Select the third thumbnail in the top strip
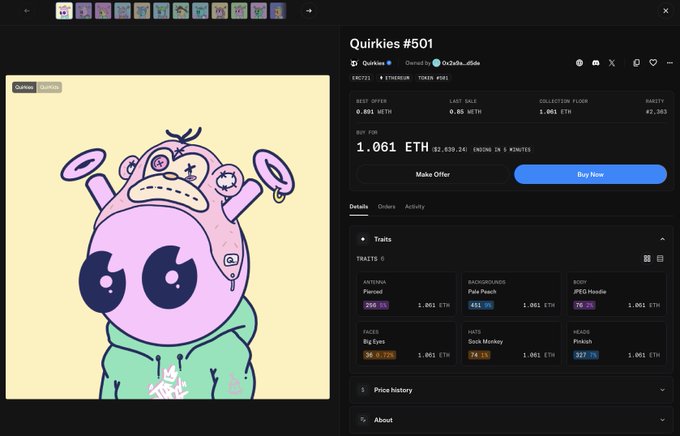 click(x=103, y=11)
